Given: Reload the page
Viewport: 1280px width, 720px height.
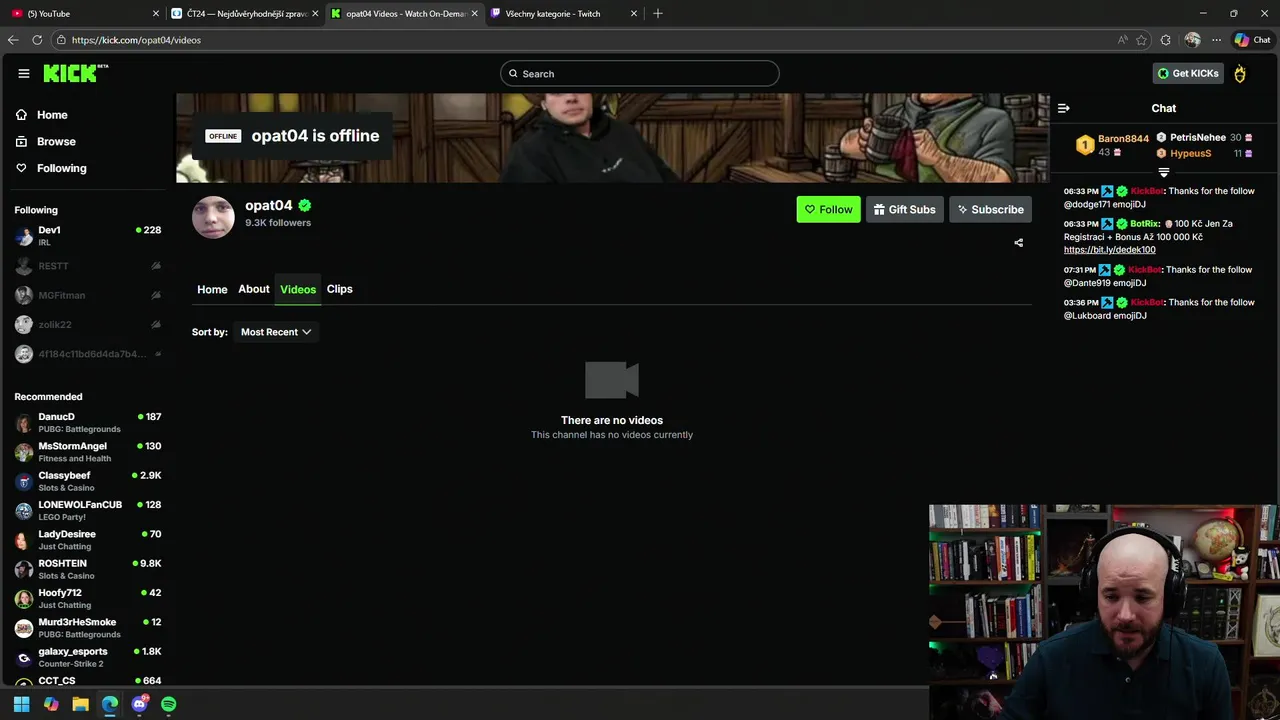Looking at the screenshot, I should point(37,40).
